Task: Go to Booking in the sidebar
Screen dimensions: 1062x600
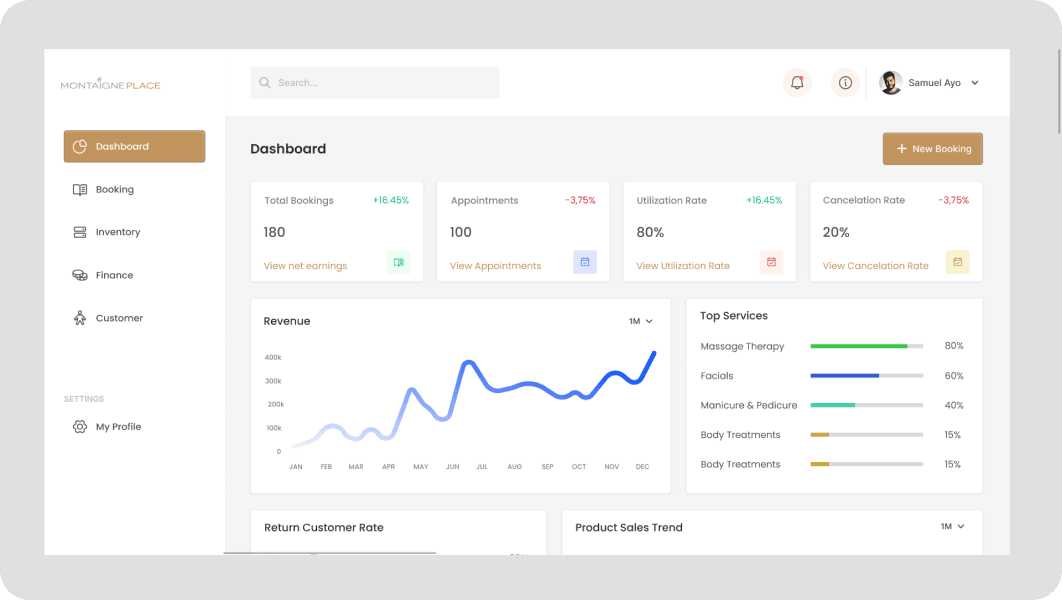Action: tap(114, 190)
